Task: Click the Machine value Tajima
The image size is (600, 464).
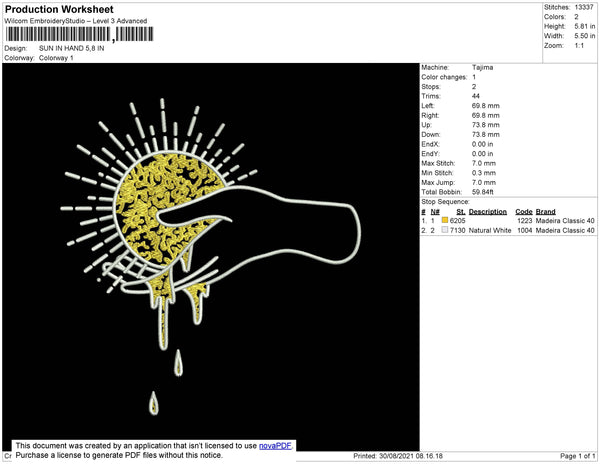Action: click(483, 67)
